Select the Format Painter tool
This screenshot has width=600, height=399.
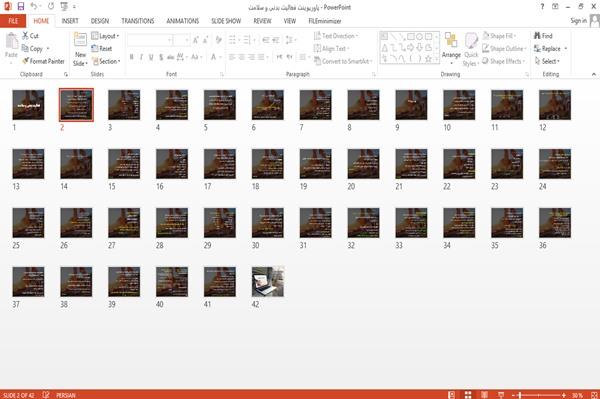pos(44,61)
